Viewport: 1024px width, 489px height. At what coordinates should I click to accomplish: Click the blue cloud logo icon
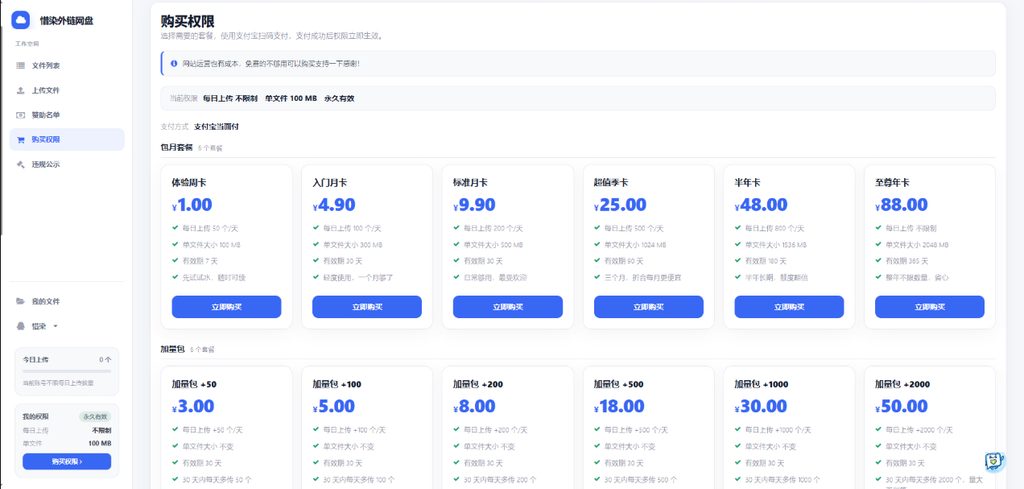pyautogui.click(x=21, y=20)
